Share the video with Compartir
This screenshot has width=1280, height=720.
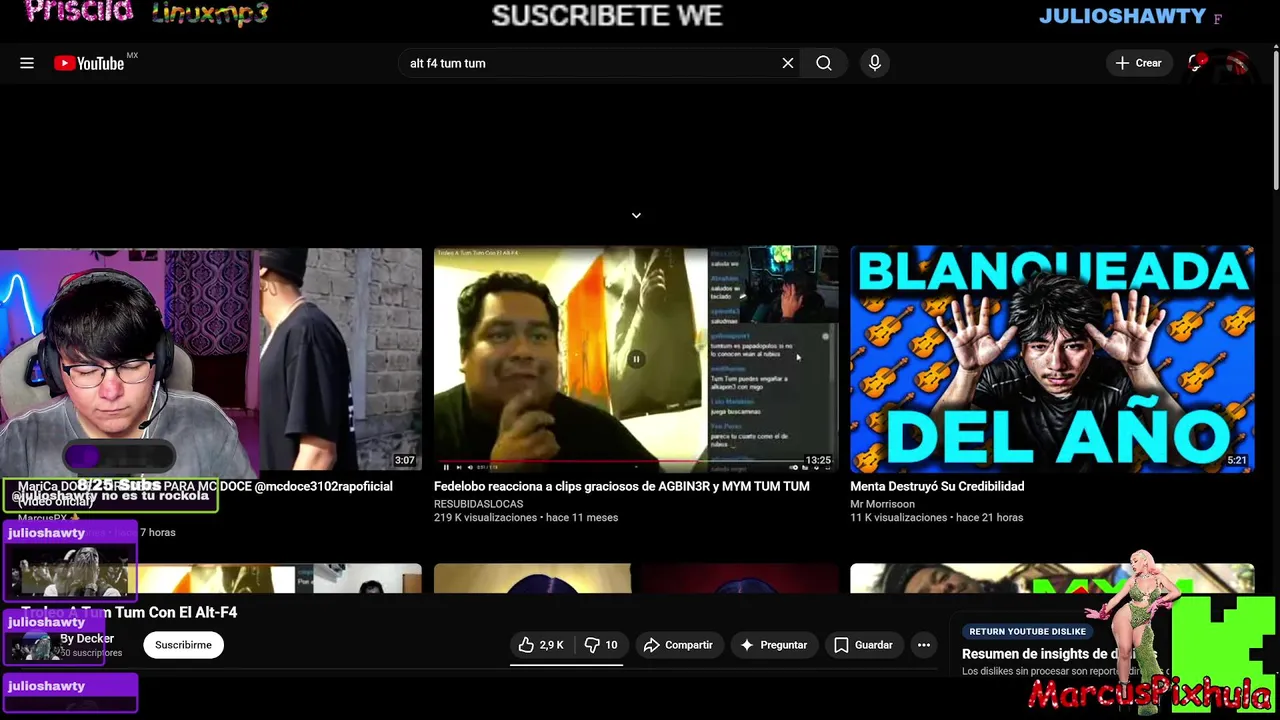click(x=678, y=645)
